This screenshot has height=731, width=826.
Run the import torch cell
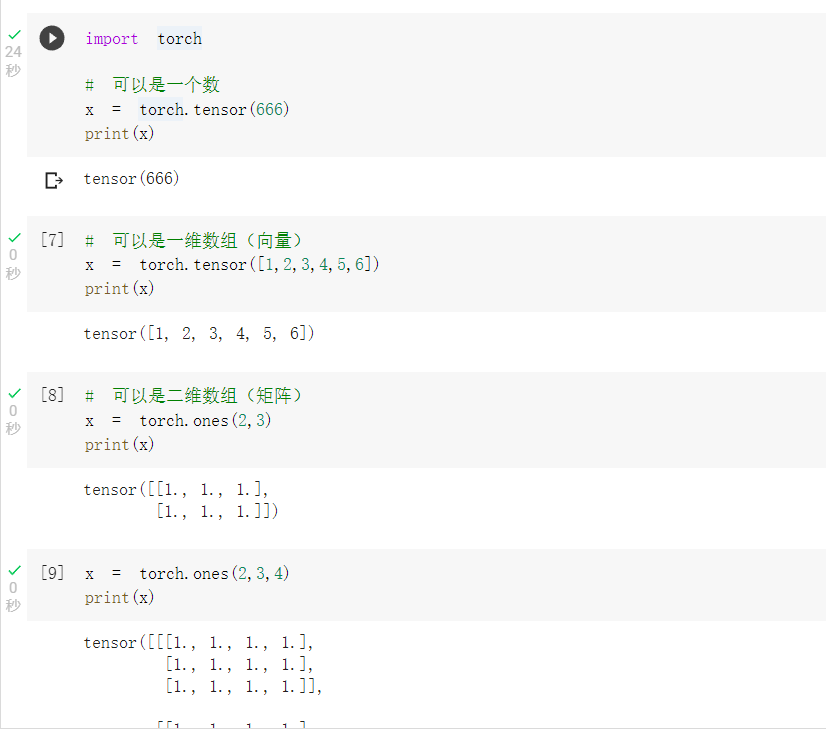coord(52,38)
